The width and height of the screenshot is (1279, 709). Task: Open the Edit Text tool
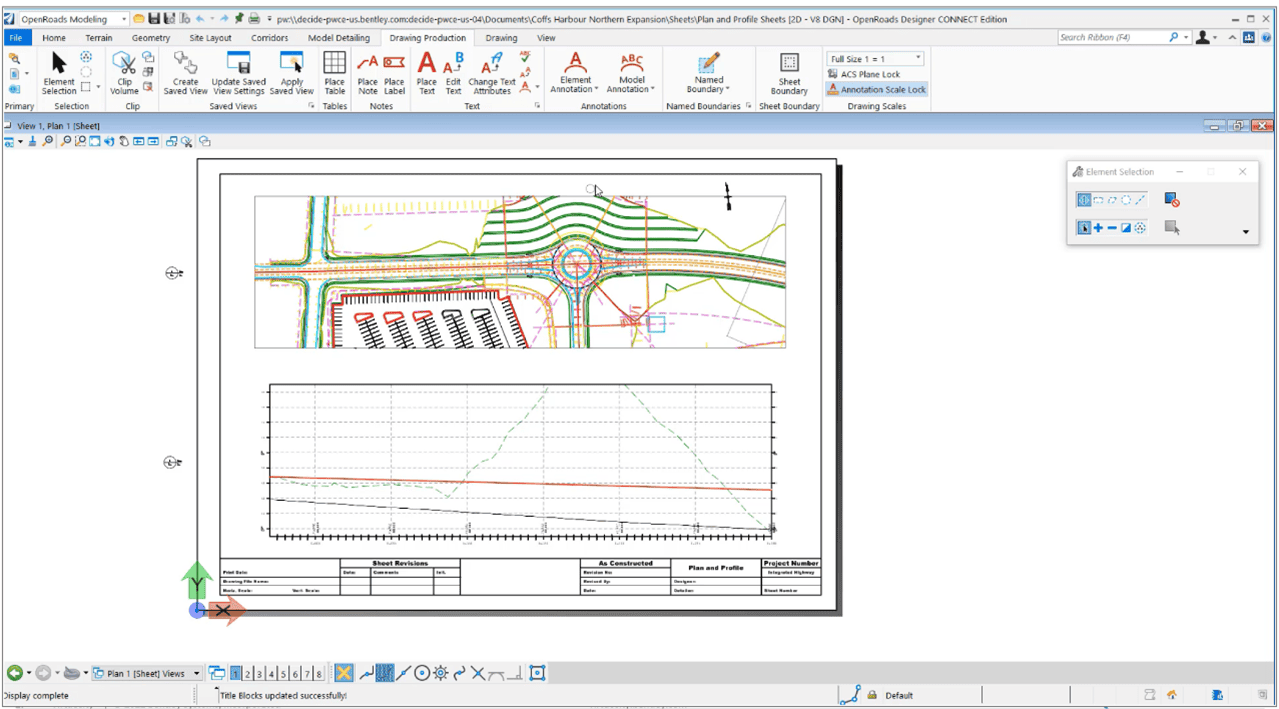[x=452, y=75]
